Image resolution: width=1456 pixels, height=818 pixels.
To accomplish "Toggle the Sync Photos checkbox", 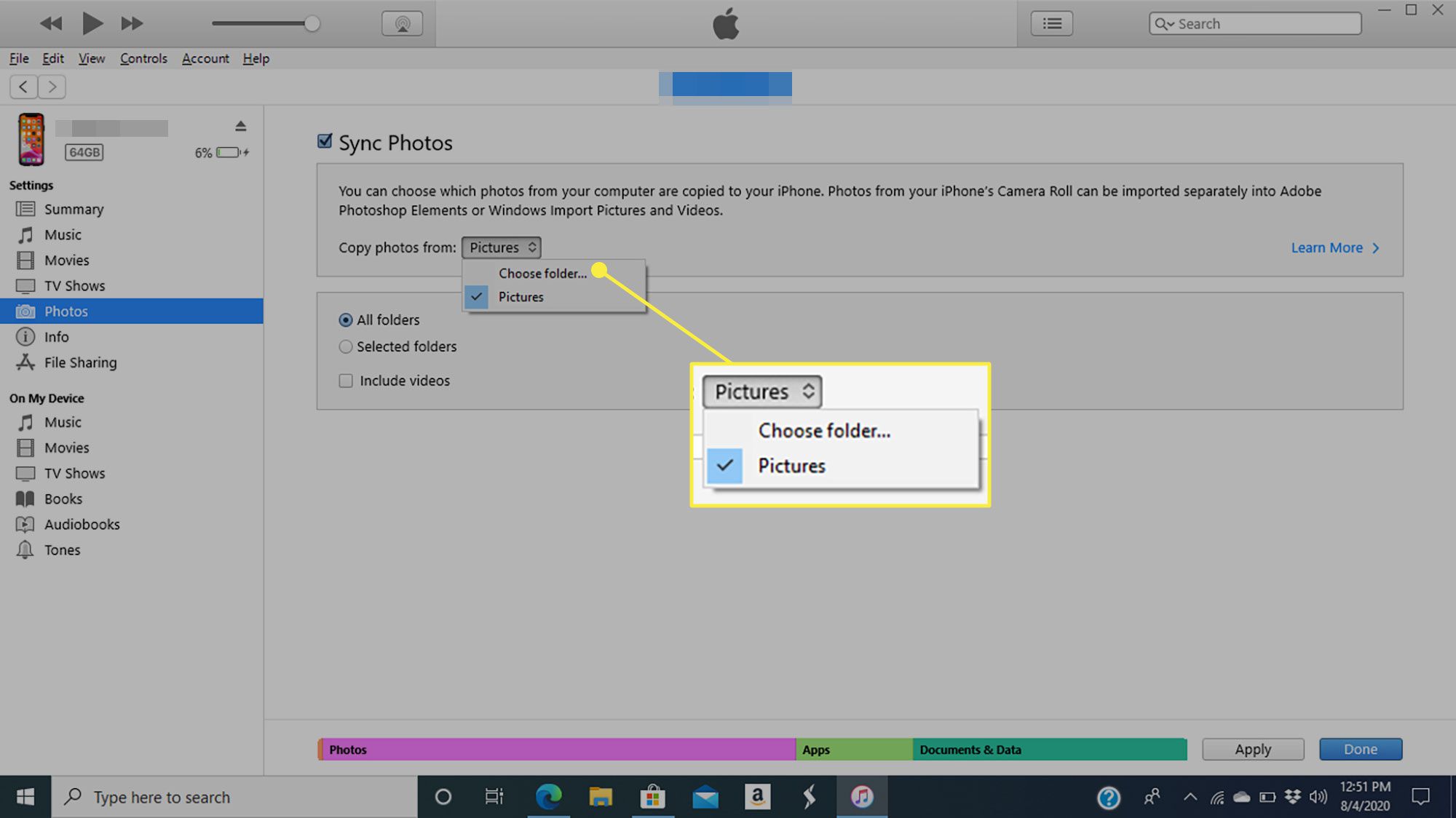I will 323,141.
